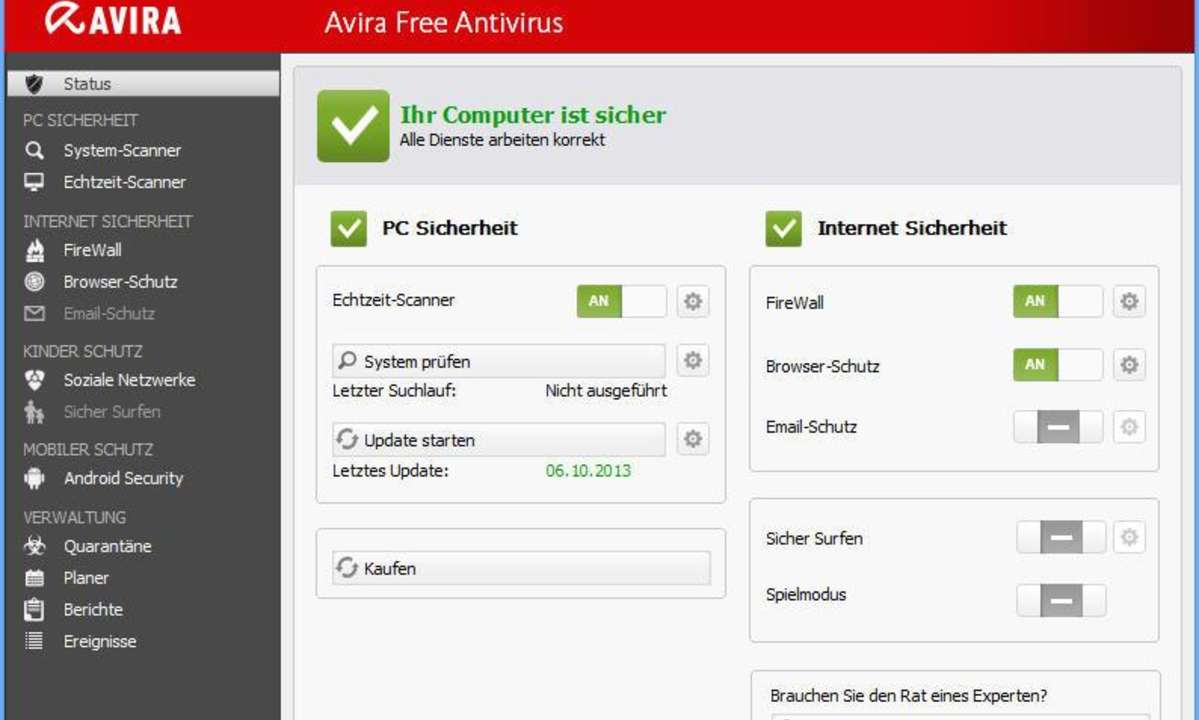Click the Sicher Surfen family icon
The width and height of the screenshot is (1199, 720).
[x=34, y=412]
